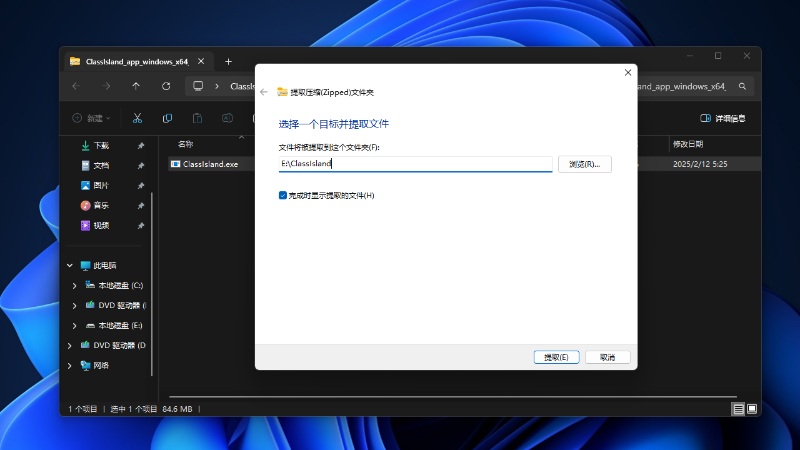Select the ClassIsland_app_windows_x64 tab
This screenshot has height=450, width=800.
[x=130, y=61]
